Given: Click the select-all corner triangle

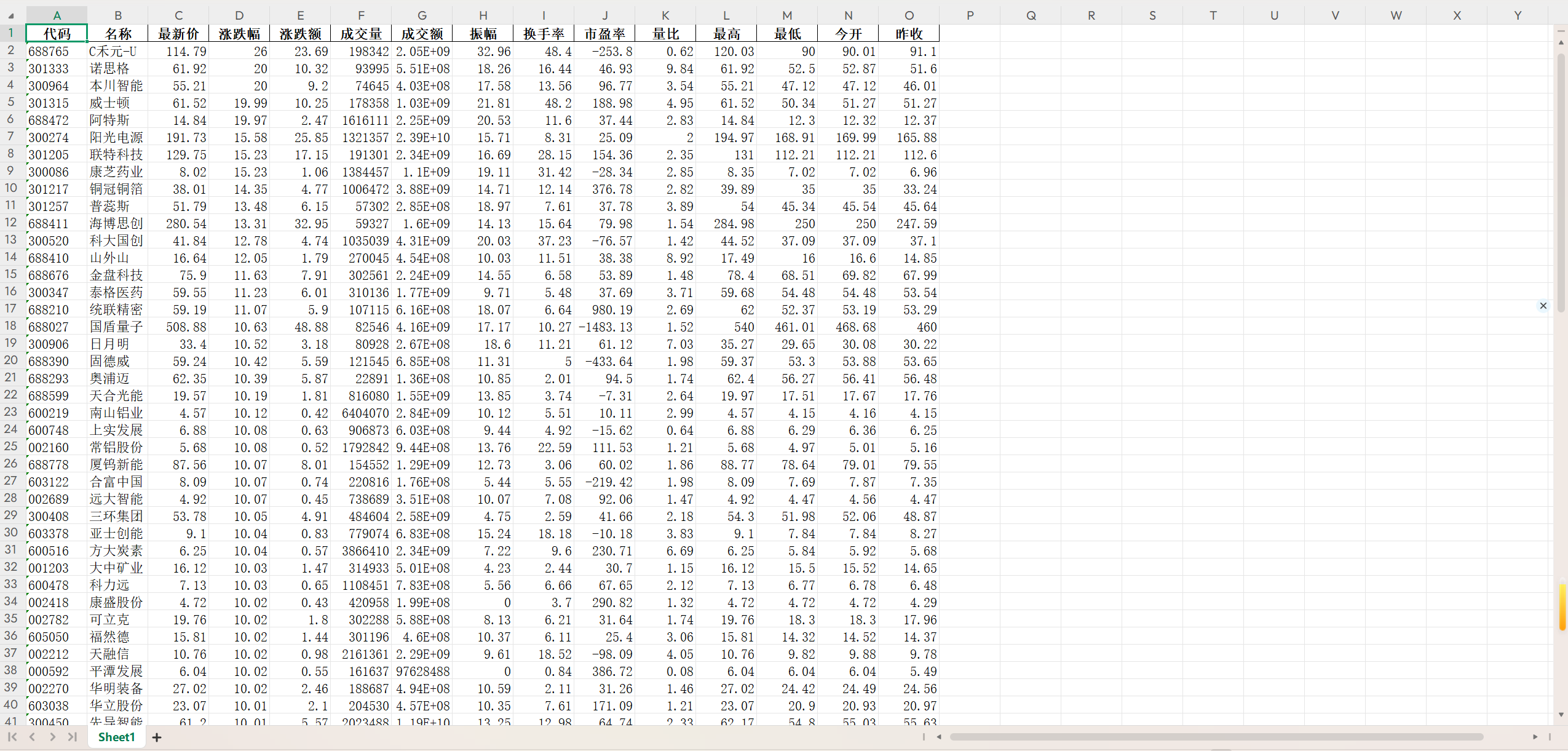Looking at the screenshot, I should 12,15.
